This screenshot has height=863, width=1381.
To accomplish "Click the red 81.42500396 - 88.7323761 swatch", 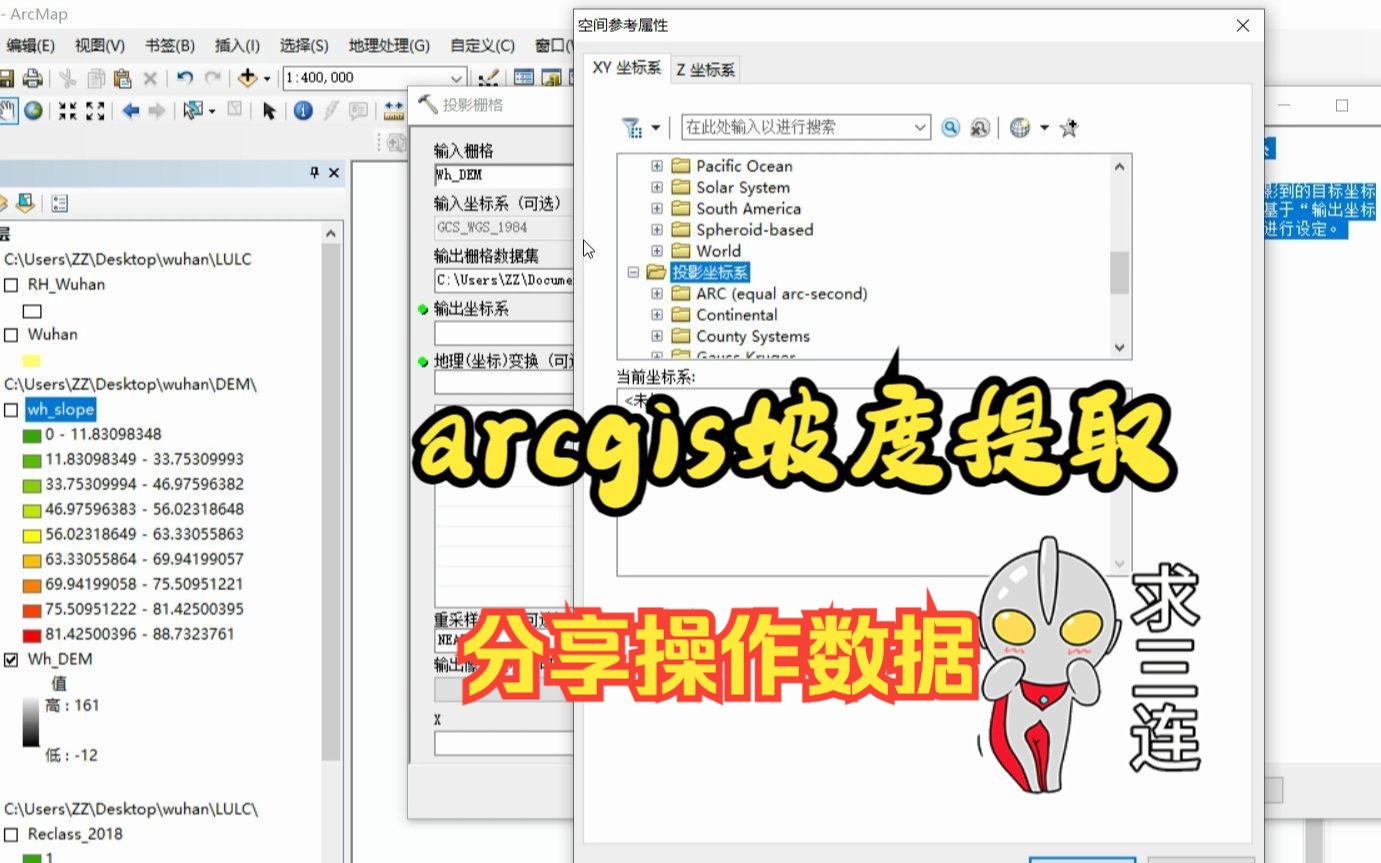I will (x=32, y=635).
